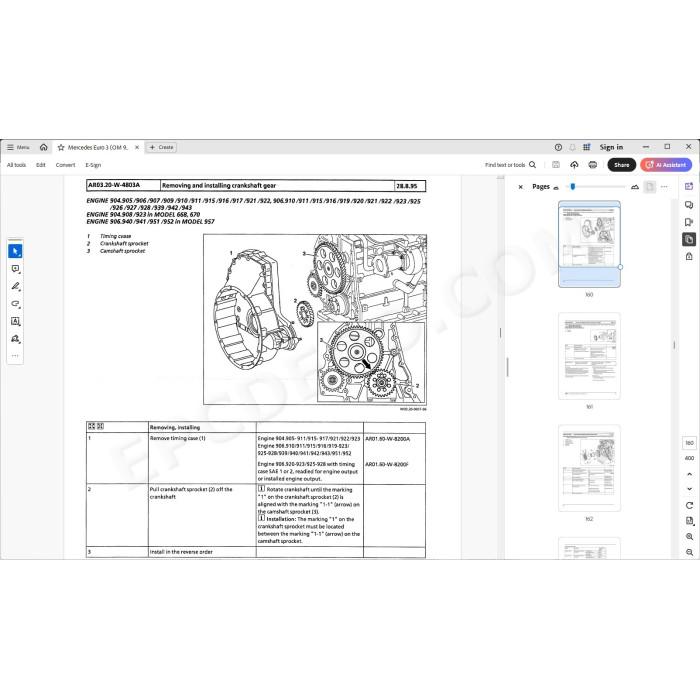The height and width of the screenshot is (700, 700).
Task: Open the top right-rail AI panel icon
Action: [689, 187]
